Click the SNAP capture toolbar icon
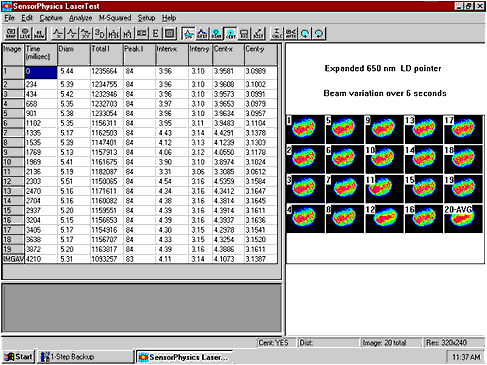 11,33
